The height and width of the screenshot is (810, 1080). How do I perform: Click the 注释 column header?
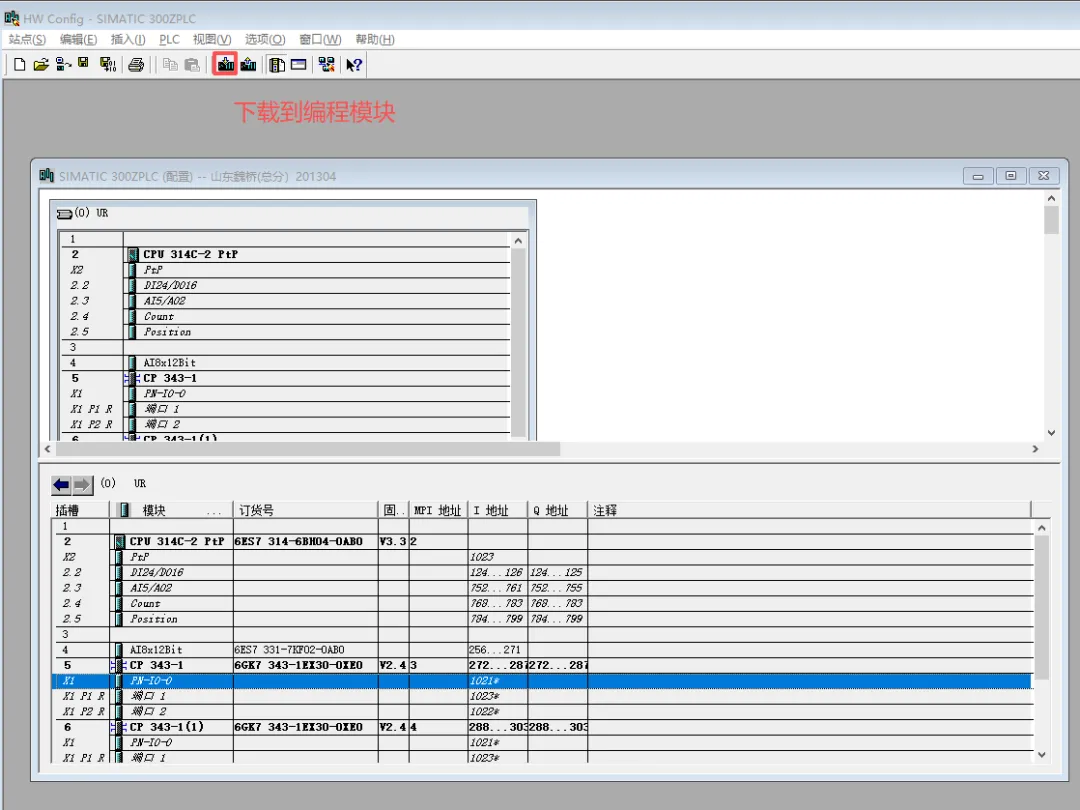(809, 510)
